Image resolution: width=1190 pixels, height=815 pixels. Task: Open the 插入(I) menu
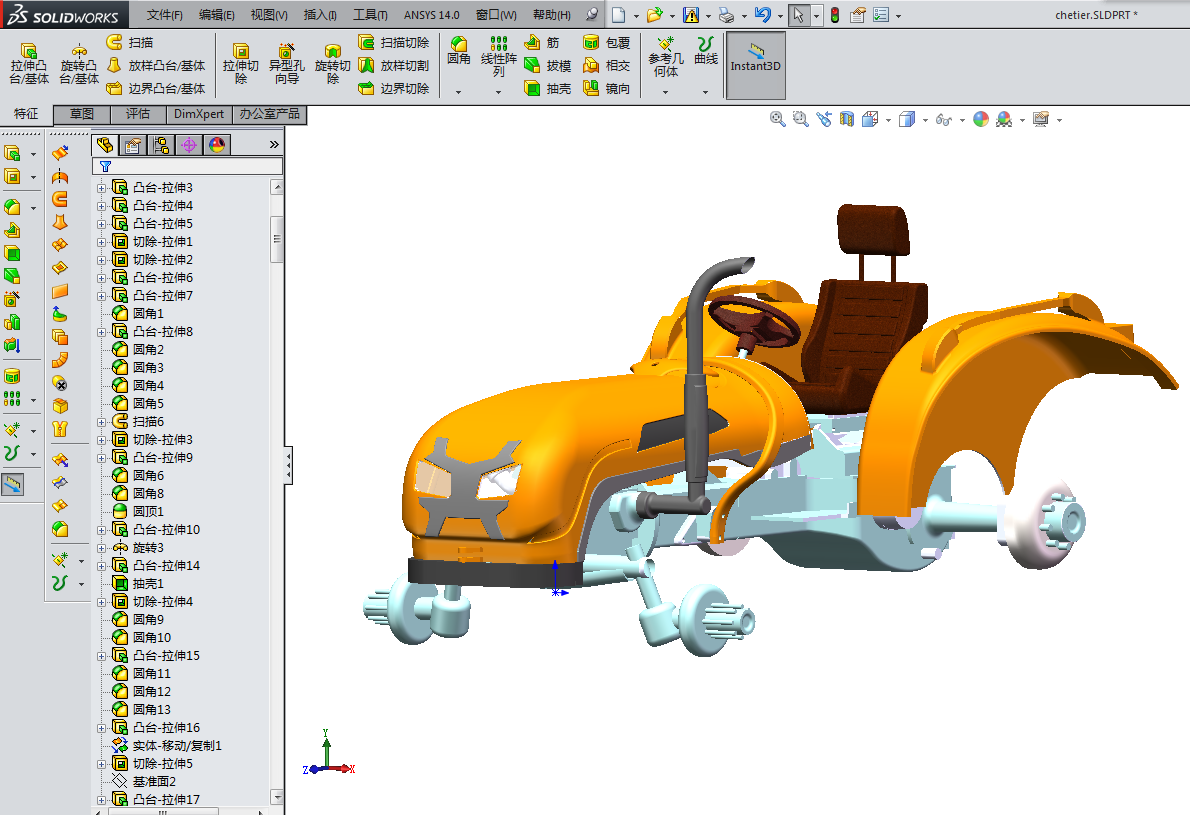coord(320,15)
